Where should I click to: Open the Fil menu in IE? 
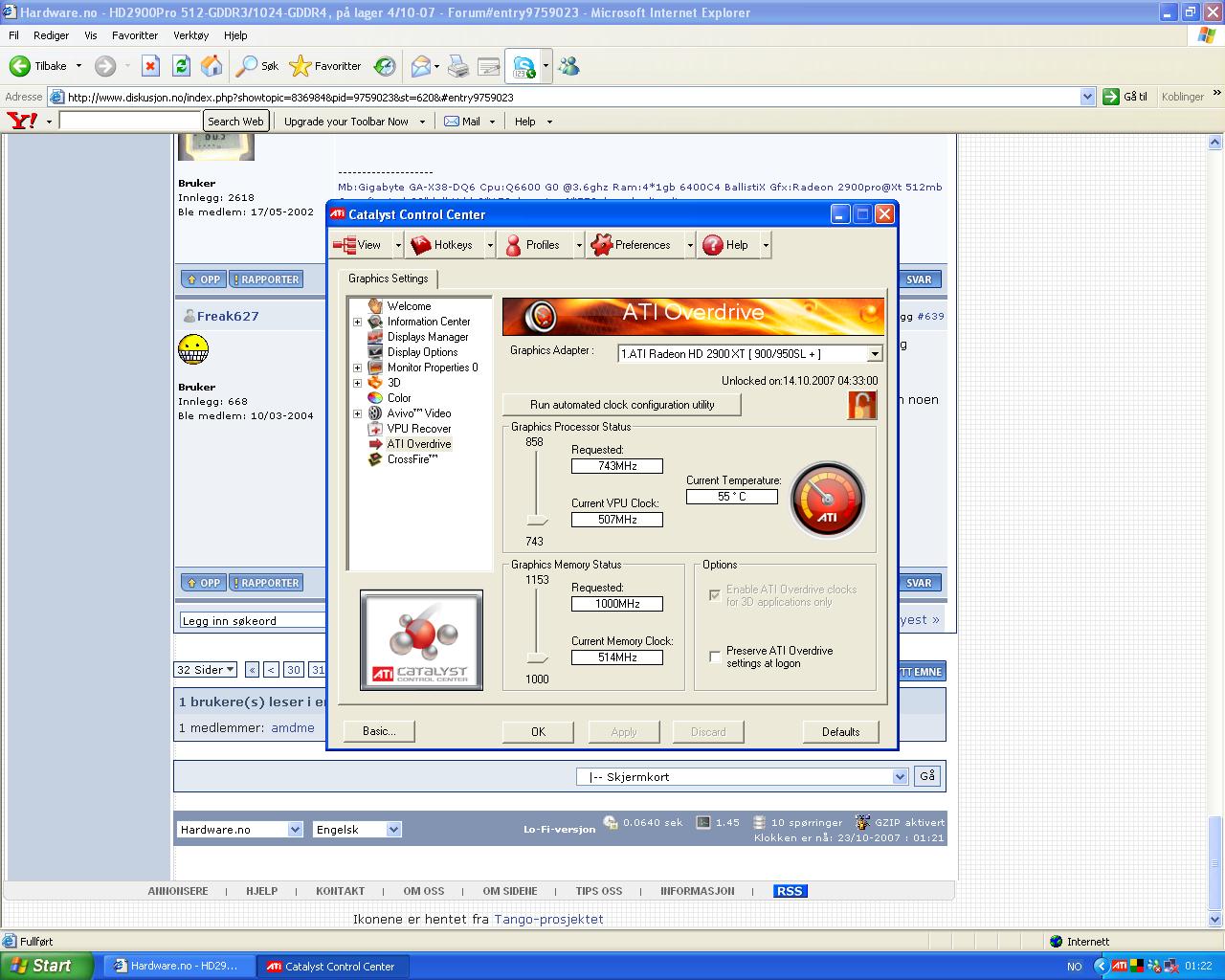click(x=13, y=35)
